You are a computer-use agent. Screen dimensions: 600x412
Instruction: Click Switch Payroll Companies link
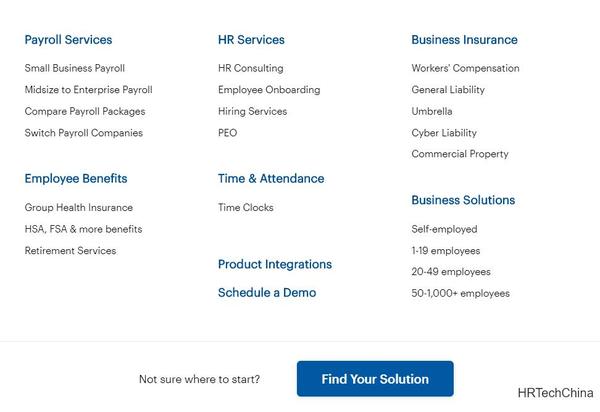tap(84, 133)
